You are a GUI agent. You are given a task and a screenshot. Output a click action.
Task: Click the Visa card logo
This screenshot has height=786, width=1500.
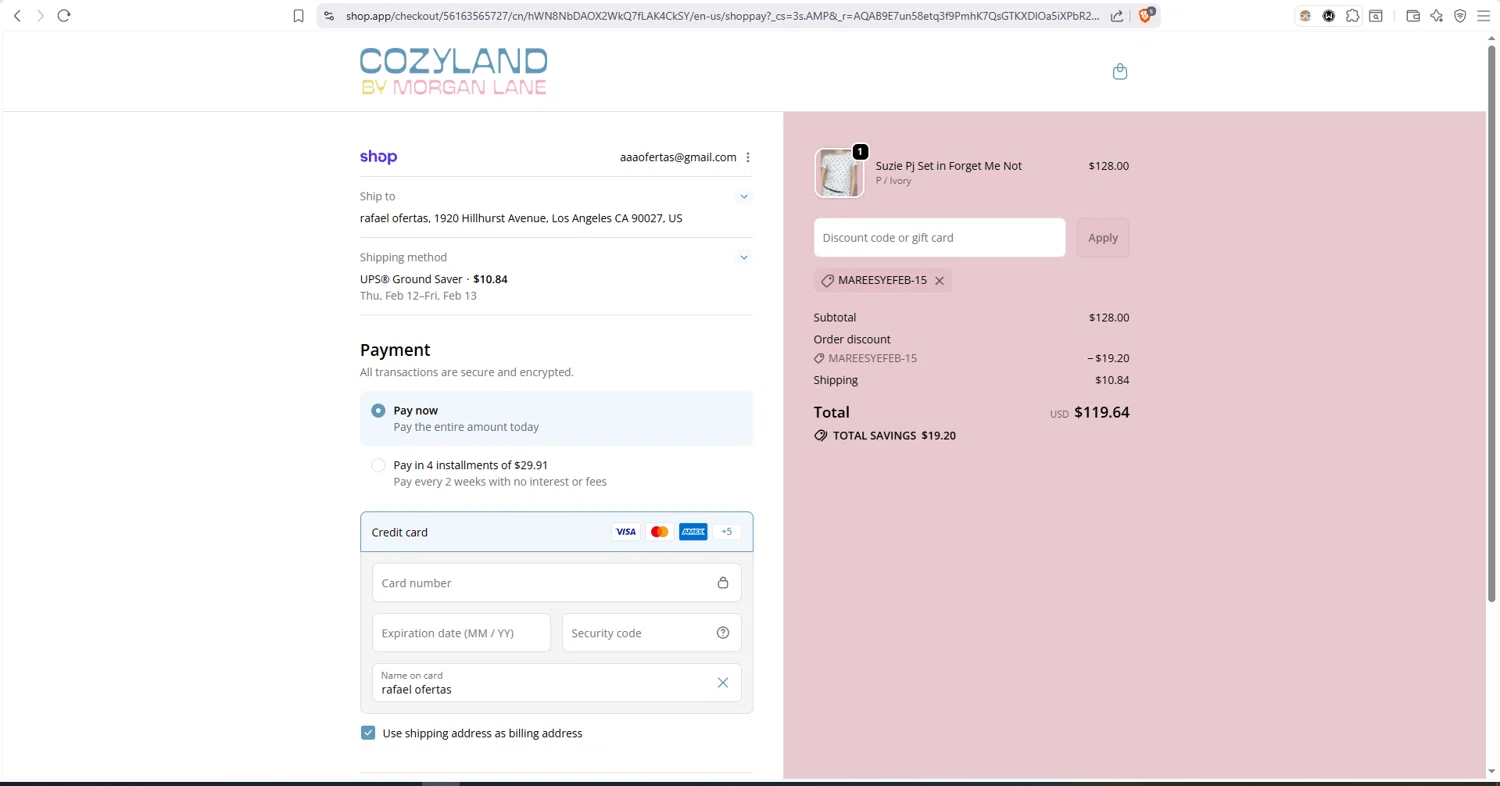click(626, 532)
